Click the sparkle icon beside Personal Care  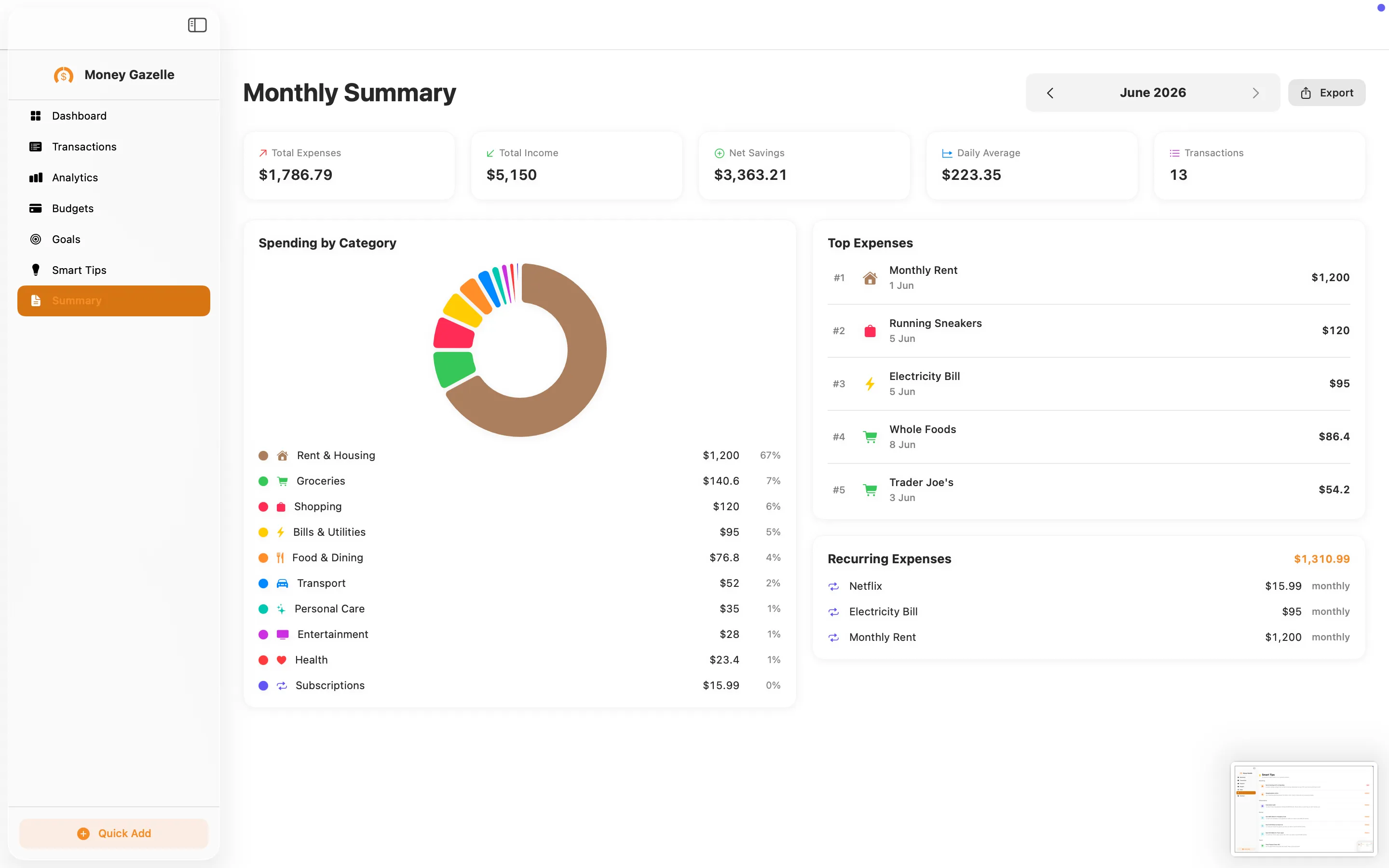coord(281,609)
